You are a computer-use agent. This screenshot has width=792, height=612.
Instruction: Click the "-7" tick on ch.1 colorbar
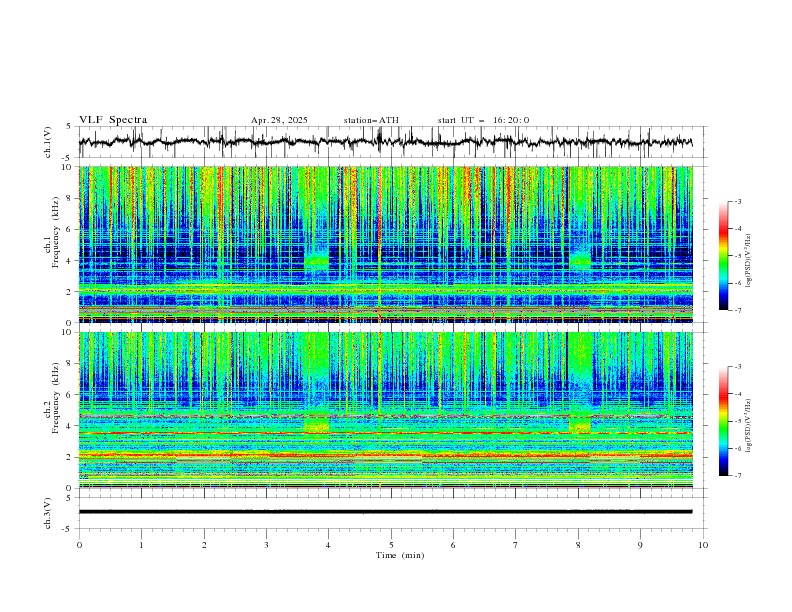click(x=738, y=310)
